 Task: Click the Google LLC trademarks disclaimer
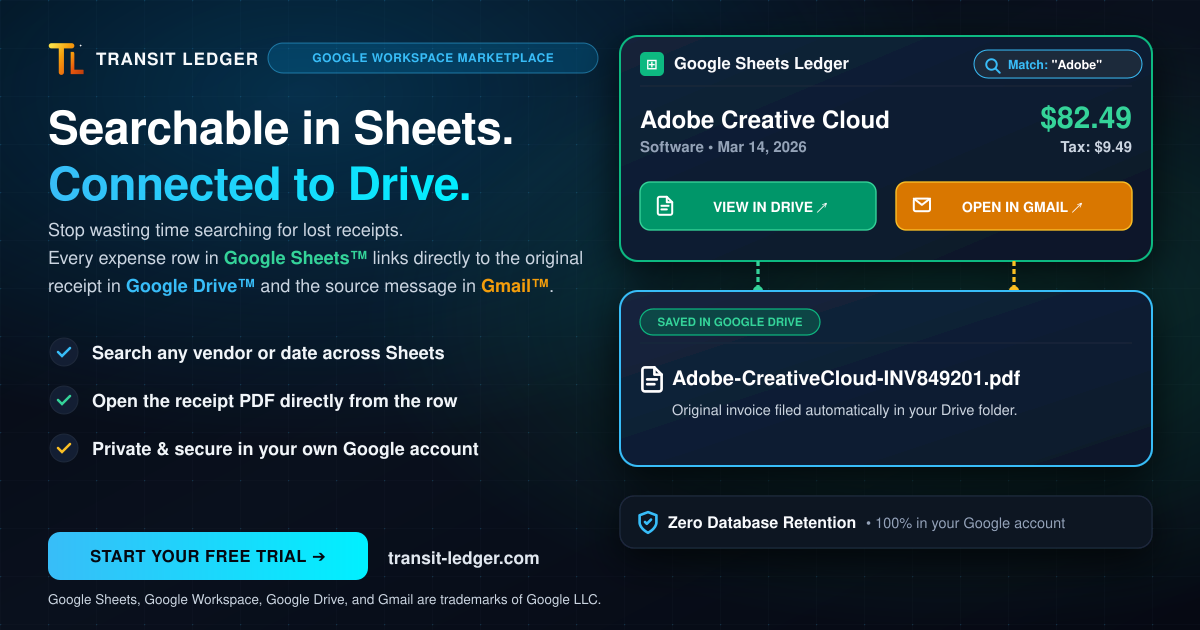click(x=324, y=600)
